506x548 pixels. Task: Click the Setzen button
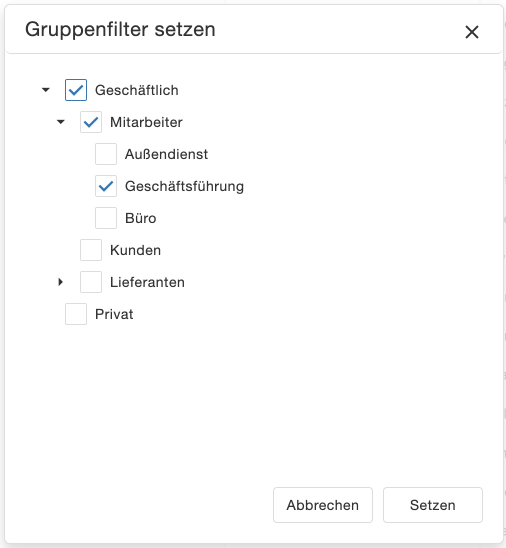[x=433, y=505]
